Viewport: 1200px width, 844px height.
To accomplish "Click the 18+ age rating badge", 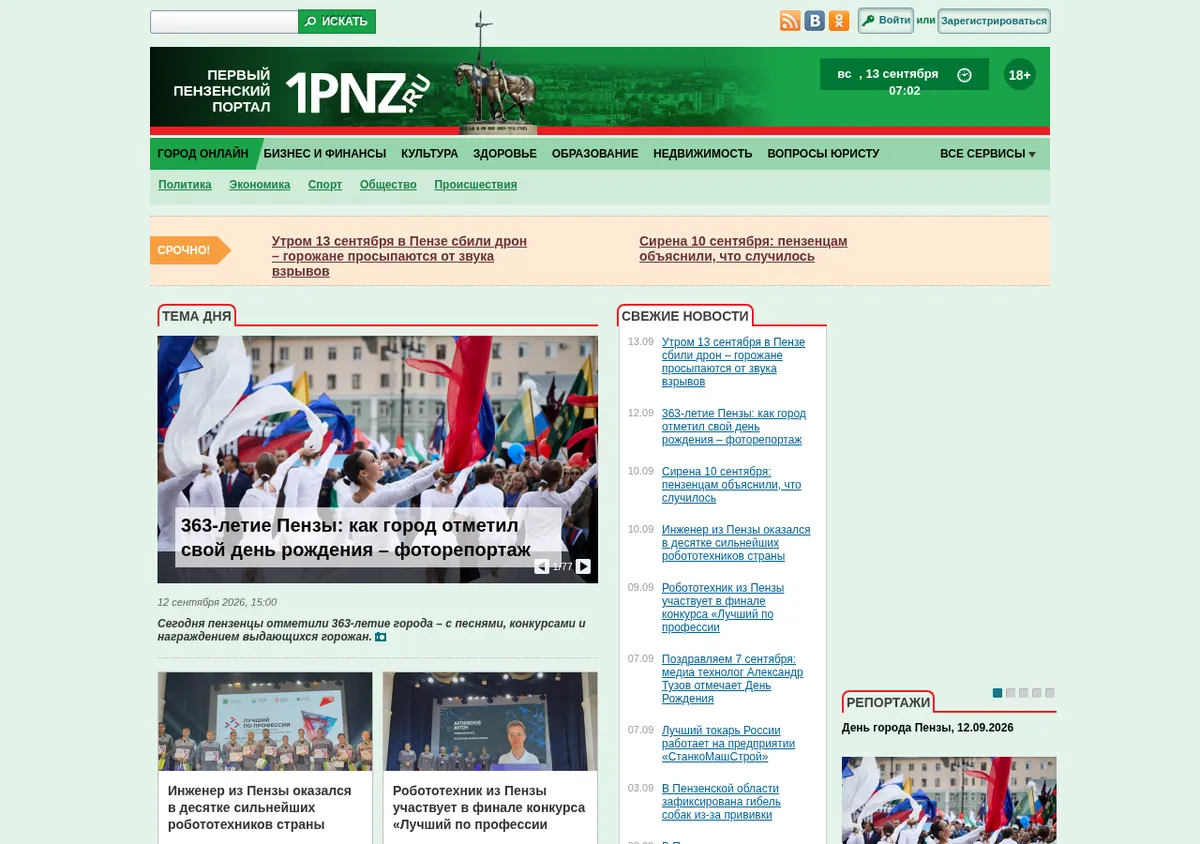I will [x=1020, y=75].
